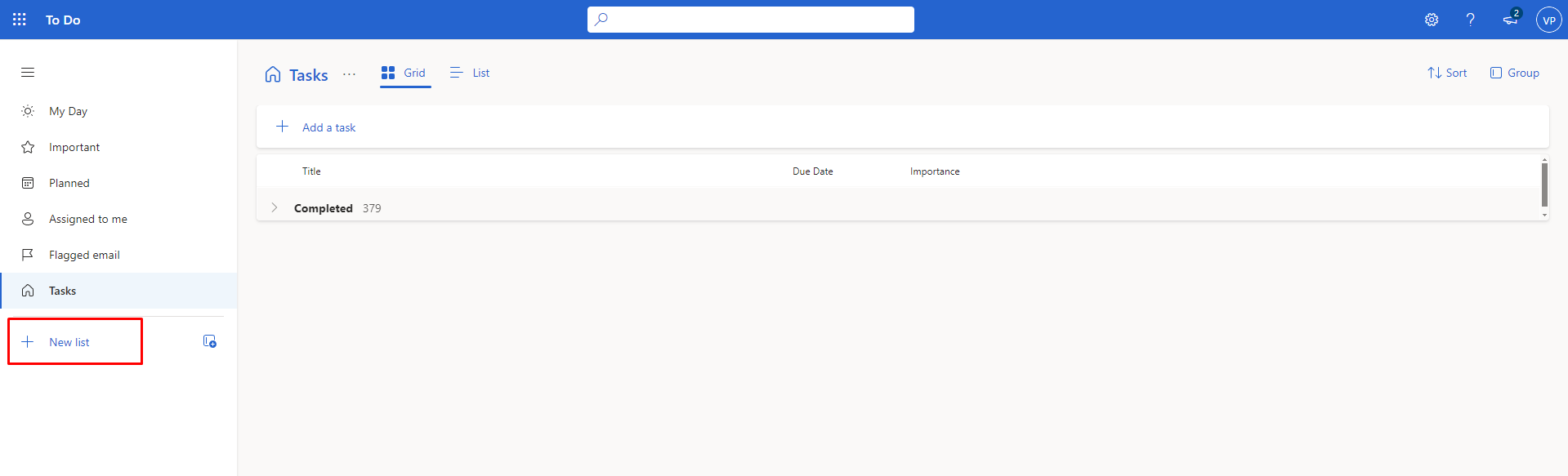Viewport: 1568px width, 476px height.
Task: Click the Group icon beside the Group label
Action: click(x=1496, y=73)
